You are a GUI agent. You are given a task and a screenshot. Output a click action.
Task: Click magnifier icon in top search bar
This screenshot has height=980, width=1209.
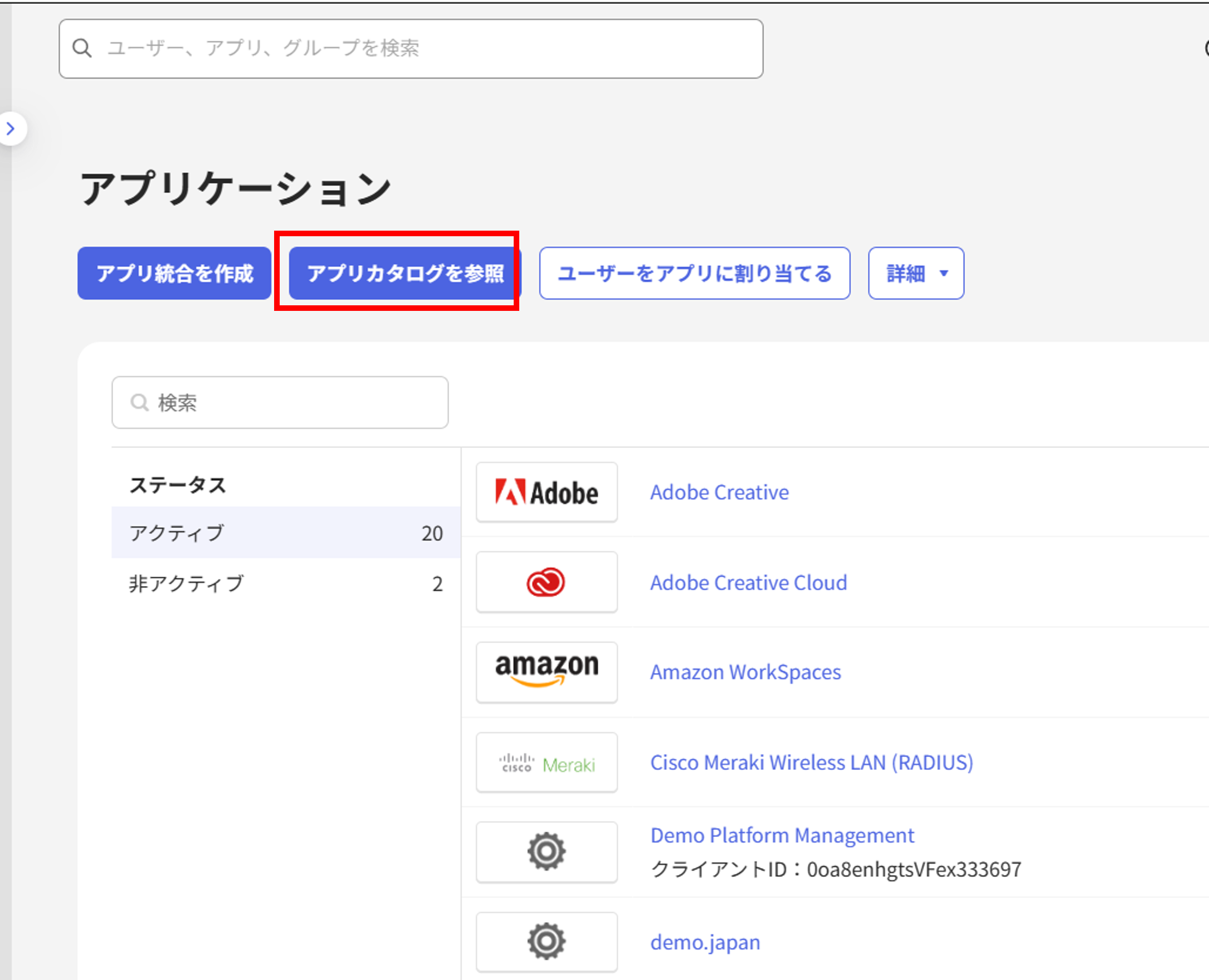pos(82,48)
